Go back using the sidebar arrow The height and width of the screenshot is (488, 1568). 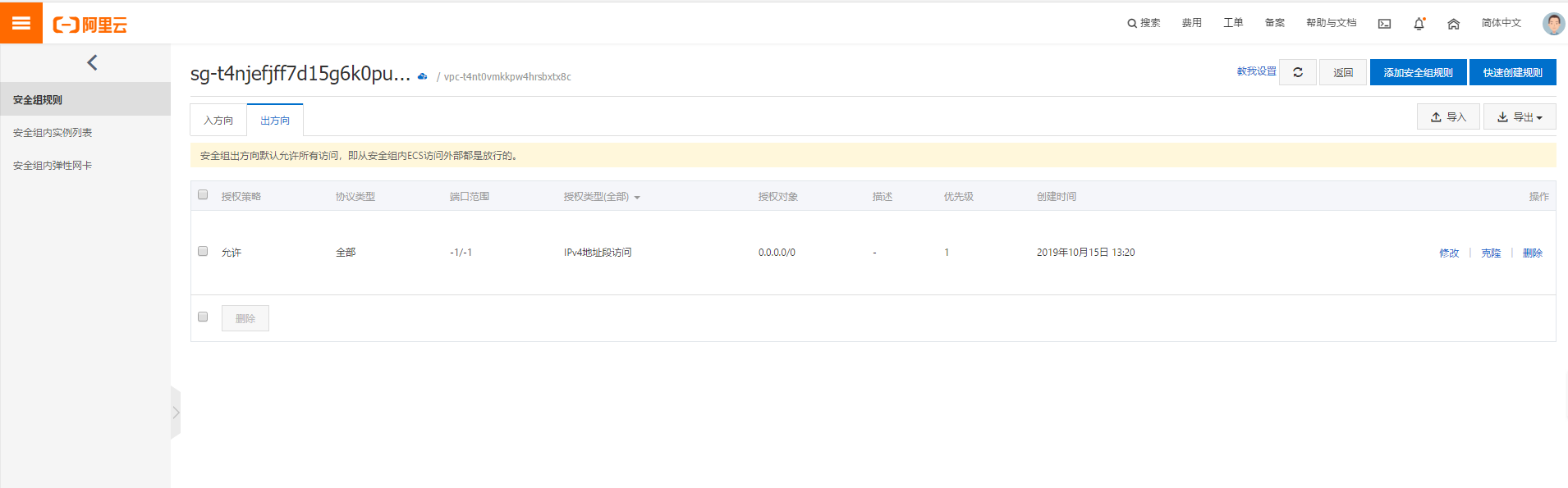(x=92, y=62)
